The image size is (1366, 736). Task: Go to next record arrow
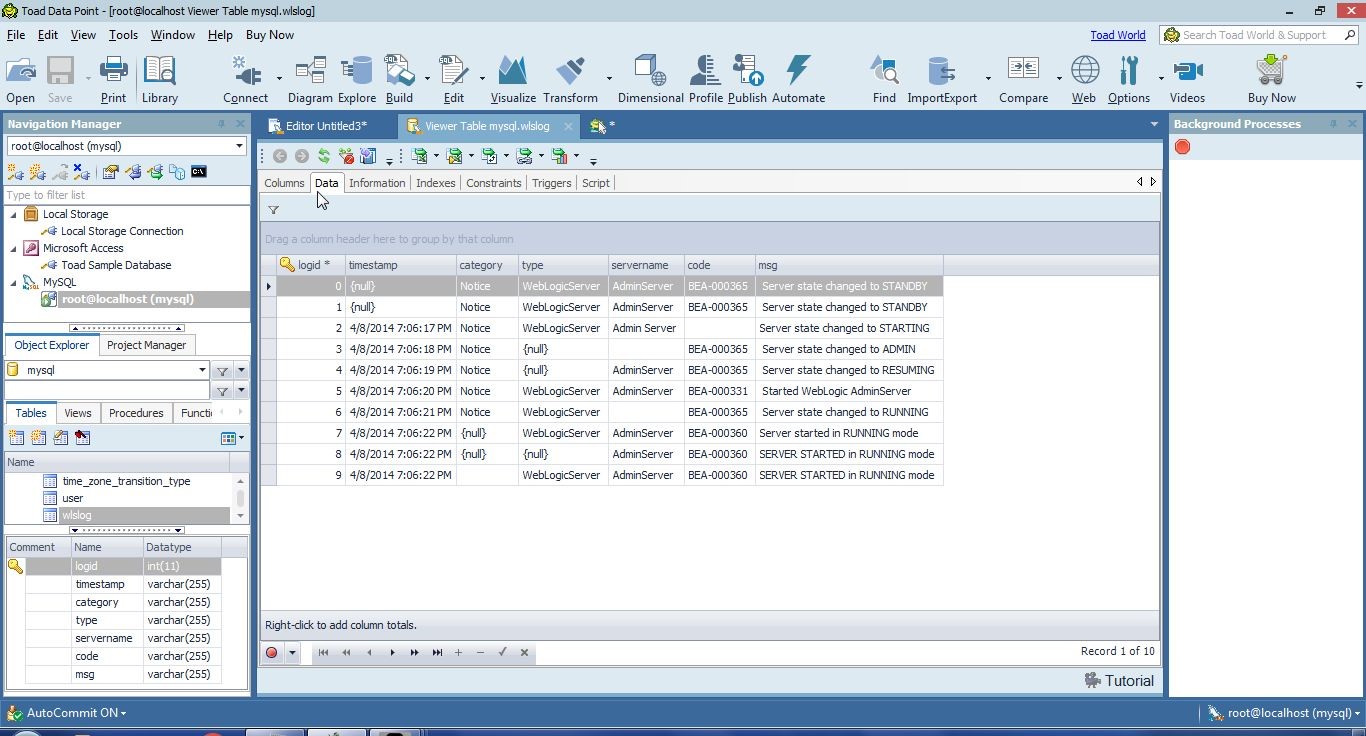click(392, 652)
